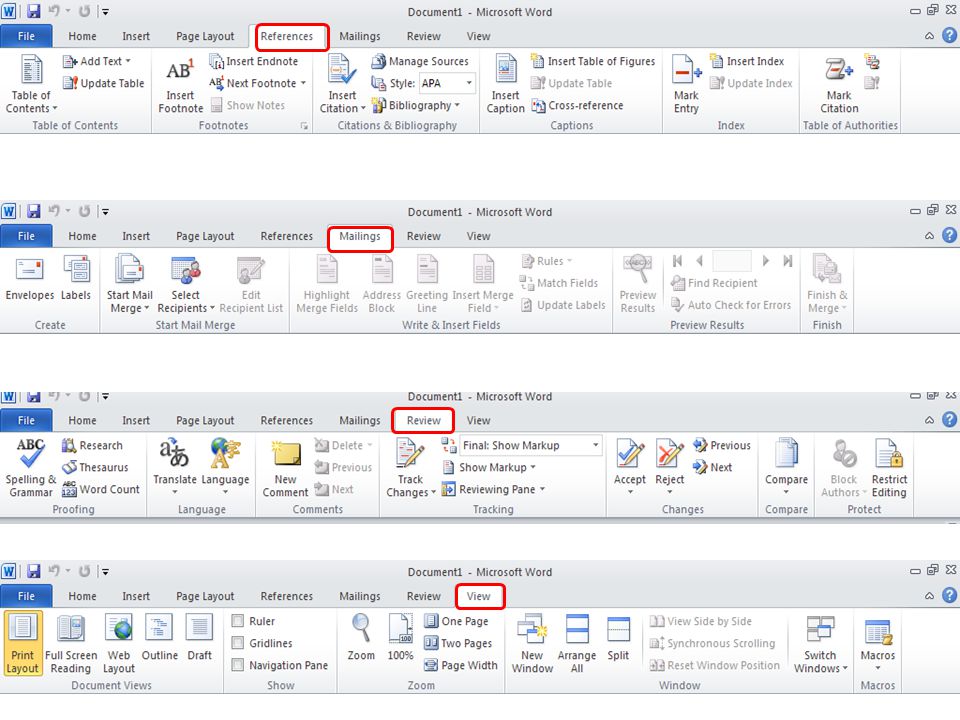Click Arrange All icon
Image resolution: width=960 pixels, height=720 pixels.
(x=577, y=630)
